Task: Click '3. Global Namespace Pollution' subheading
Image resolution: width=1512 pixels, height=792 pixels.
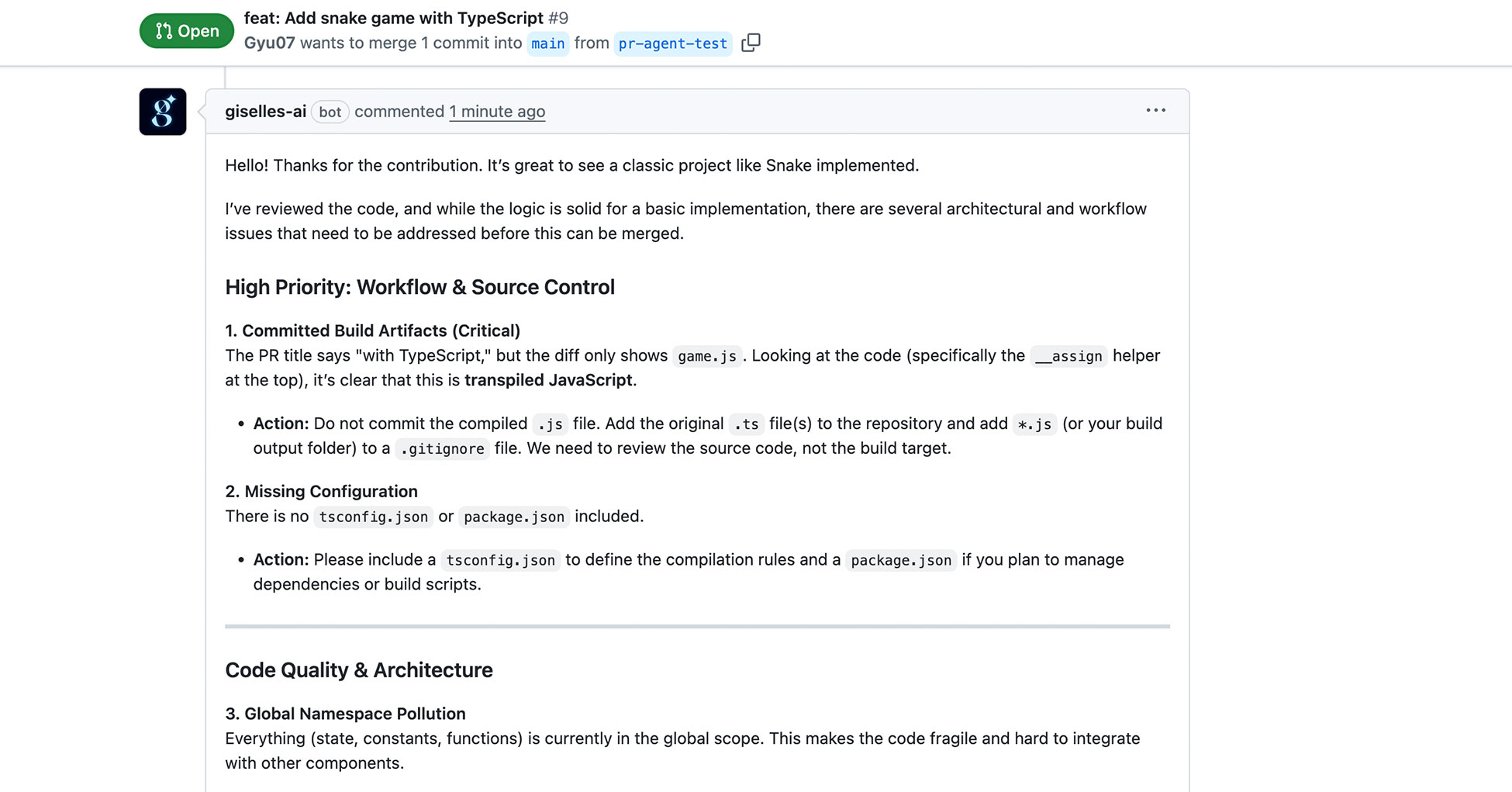Action: click(345, 714)
